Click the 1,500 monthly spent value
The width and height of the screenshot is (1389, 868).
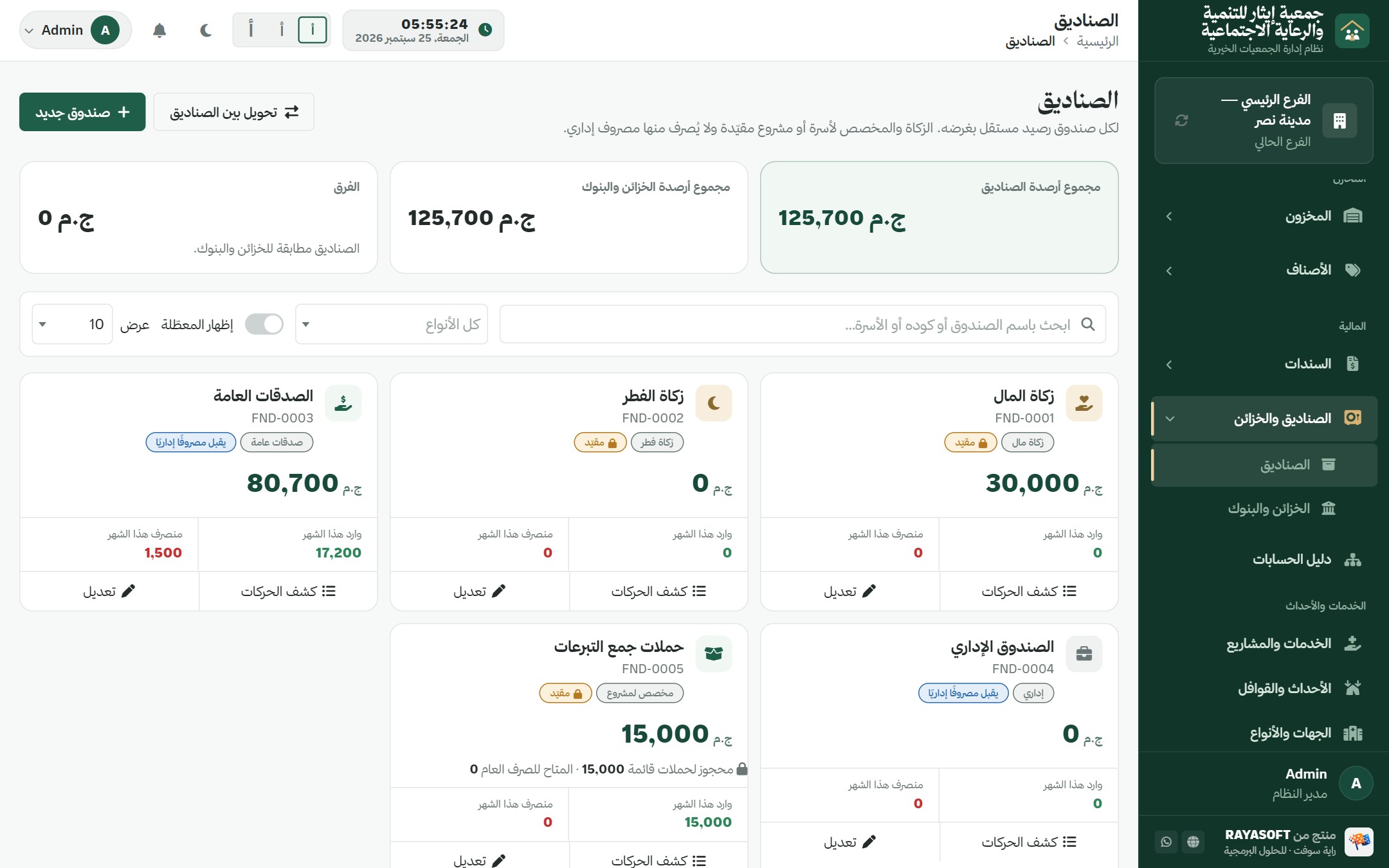point(163,552)
